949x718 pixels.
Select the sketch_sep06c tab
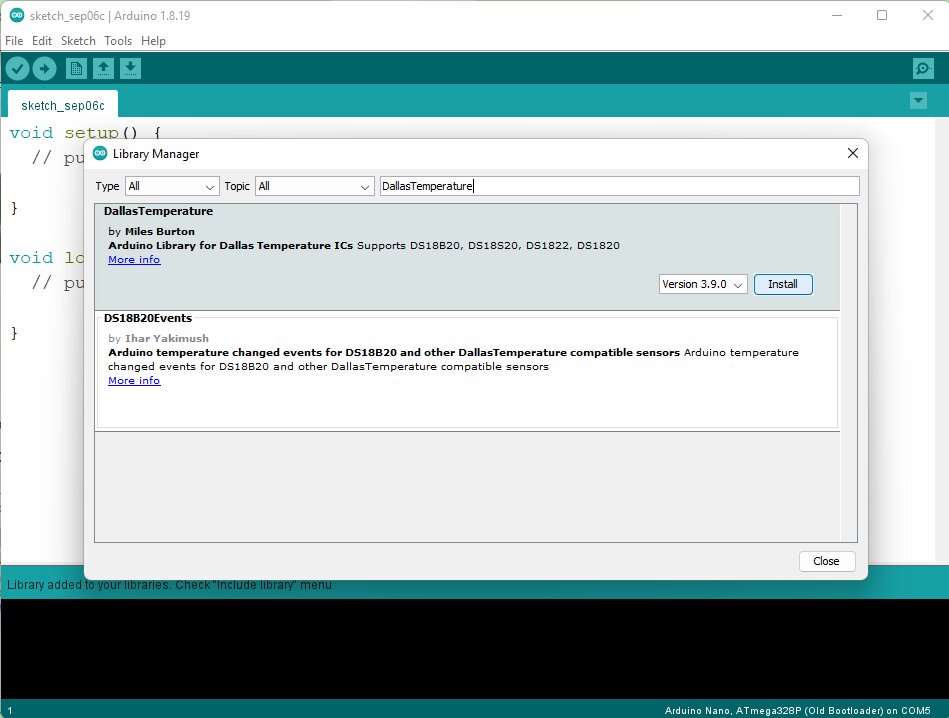pyautogui.click(x=63, y=105)
